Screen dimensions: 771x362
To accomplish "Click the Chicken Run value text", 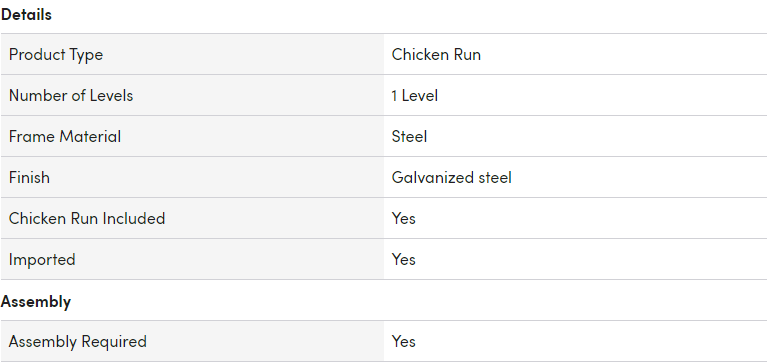I will [x=436, y=54].
